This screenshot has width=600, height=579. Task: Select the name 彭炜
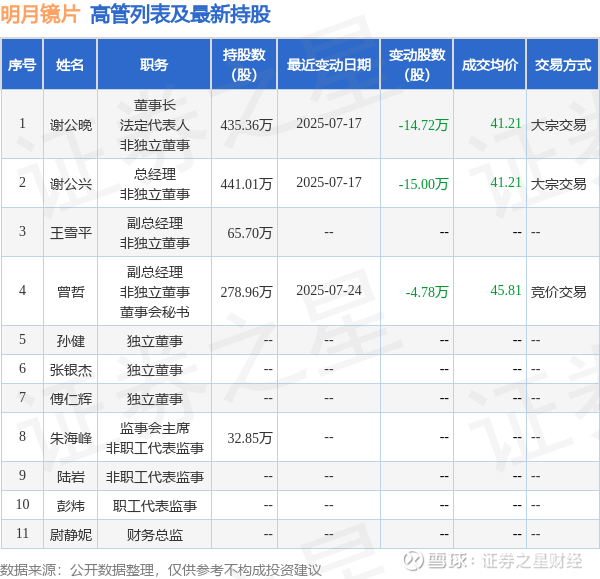coord(71,506)
